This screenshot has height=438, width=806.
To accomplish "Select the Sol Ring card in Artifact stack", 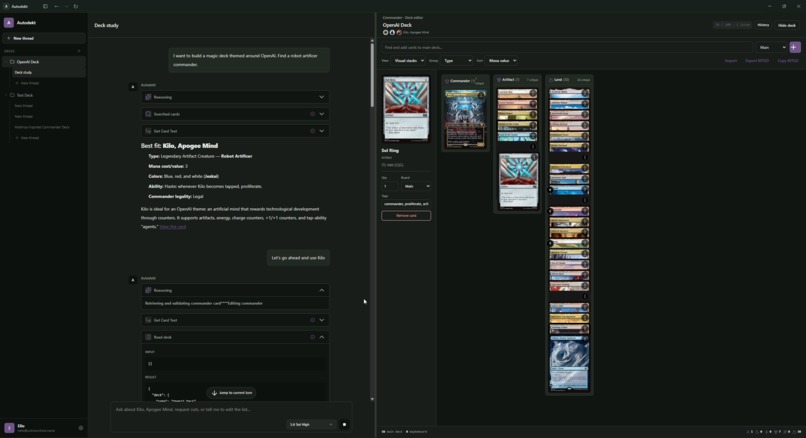I will (x=517, y=181).
